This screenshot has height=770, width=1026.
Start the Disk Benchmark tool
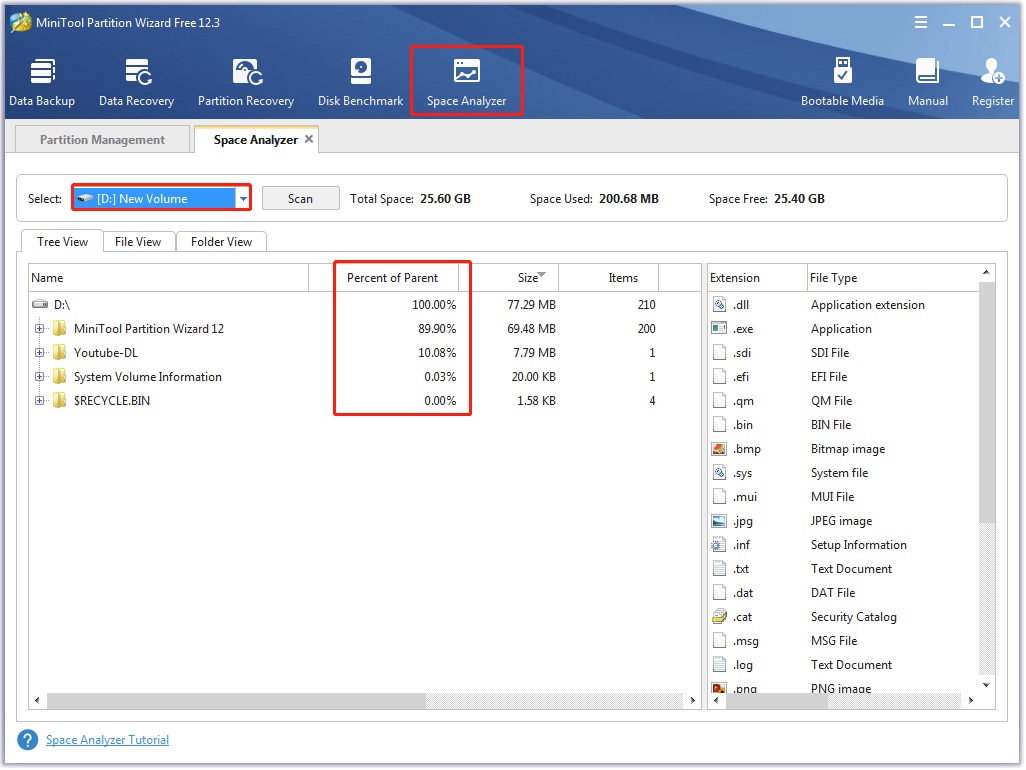click(360, 80)
